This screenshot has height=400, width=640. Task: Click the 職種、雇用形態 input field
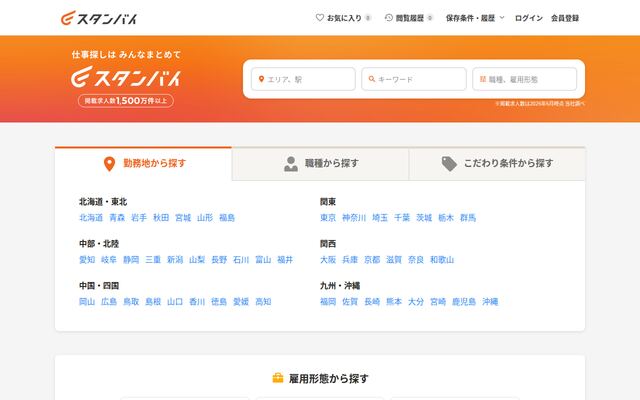pyautogui.click(x=524, y=79)
